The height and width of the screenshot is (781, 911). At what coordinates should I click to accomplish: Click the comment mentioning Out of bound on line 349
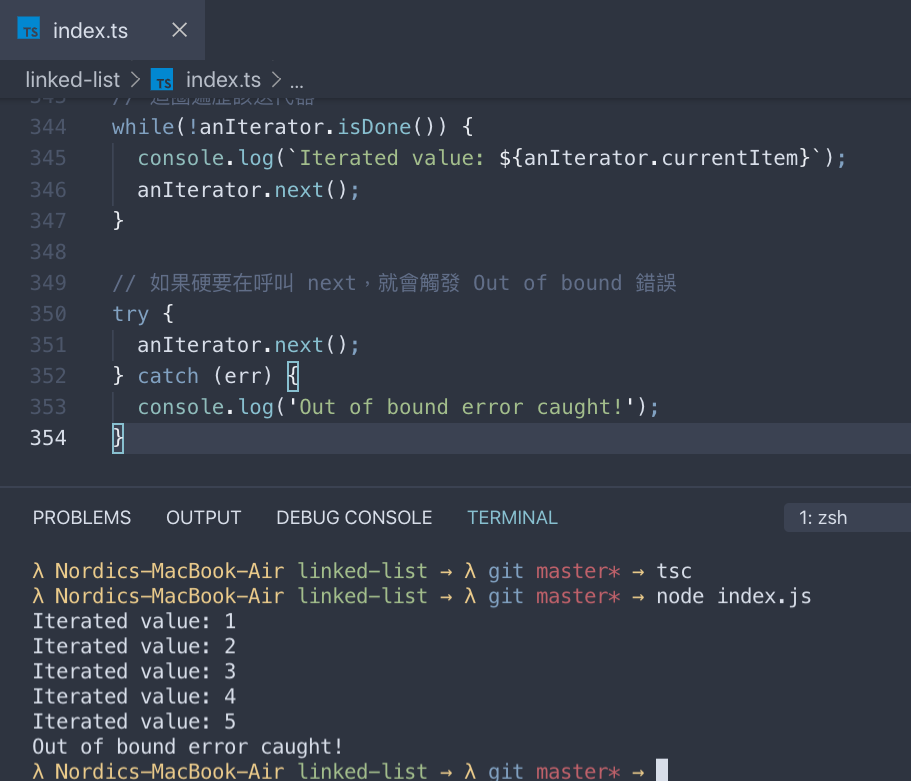[394, 283]
